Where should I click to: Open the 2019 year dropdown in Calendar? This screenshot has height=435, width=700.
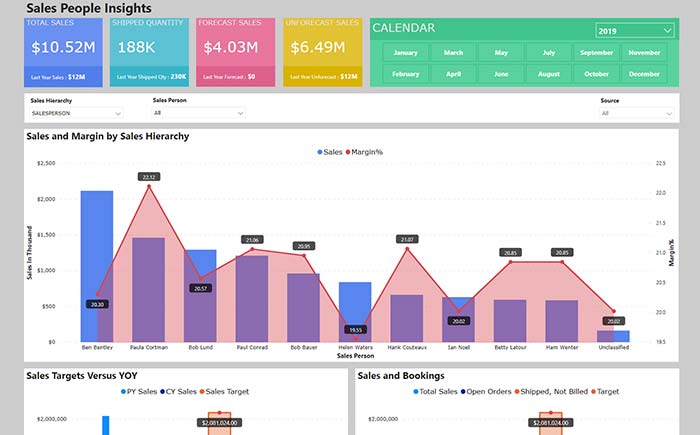click(x=634, y=31)
